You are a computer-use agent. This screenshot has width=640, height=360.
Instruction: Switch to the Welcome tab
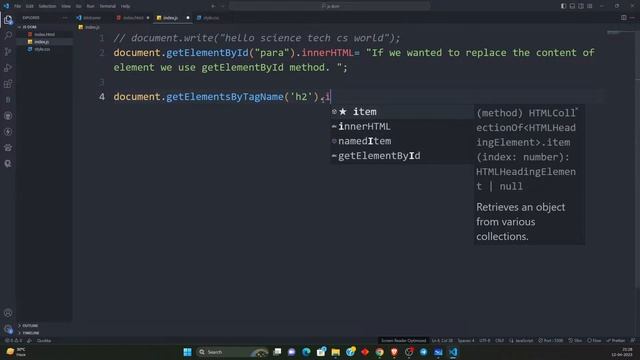pos(91,18)
